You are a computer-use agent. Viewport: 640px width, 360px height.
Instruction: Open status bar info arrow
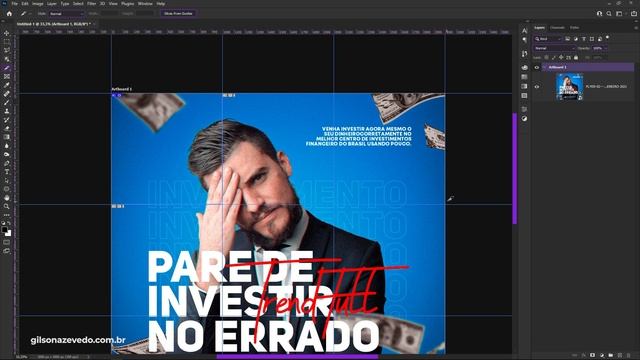click(89, 357)
